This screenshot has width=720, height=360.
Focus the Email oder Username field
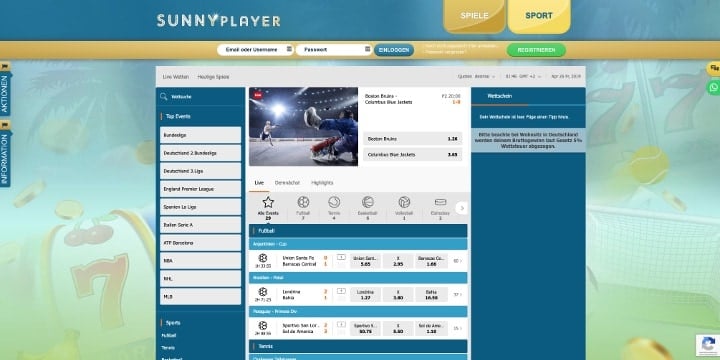[255, 50]
